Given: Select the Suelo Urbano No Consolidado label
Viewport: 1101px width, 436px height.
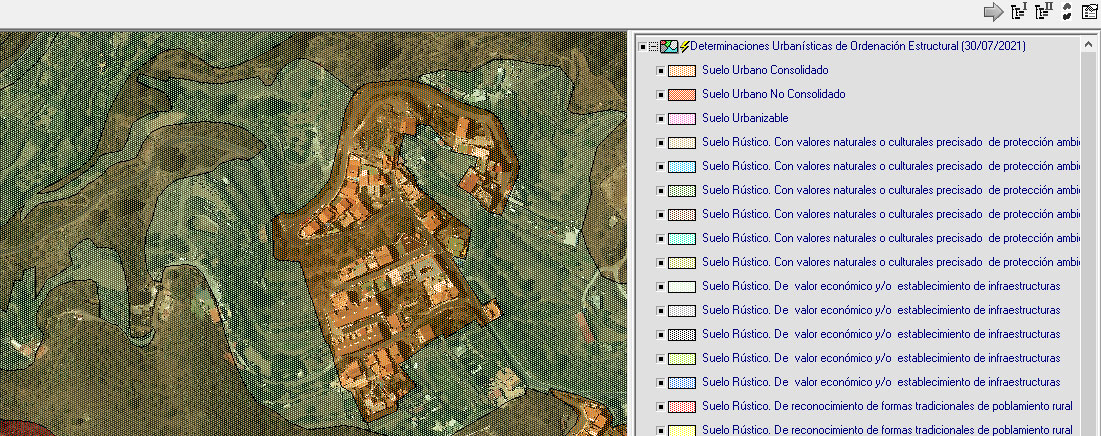Looking at the screenshot, I should [x=774, y=94].
